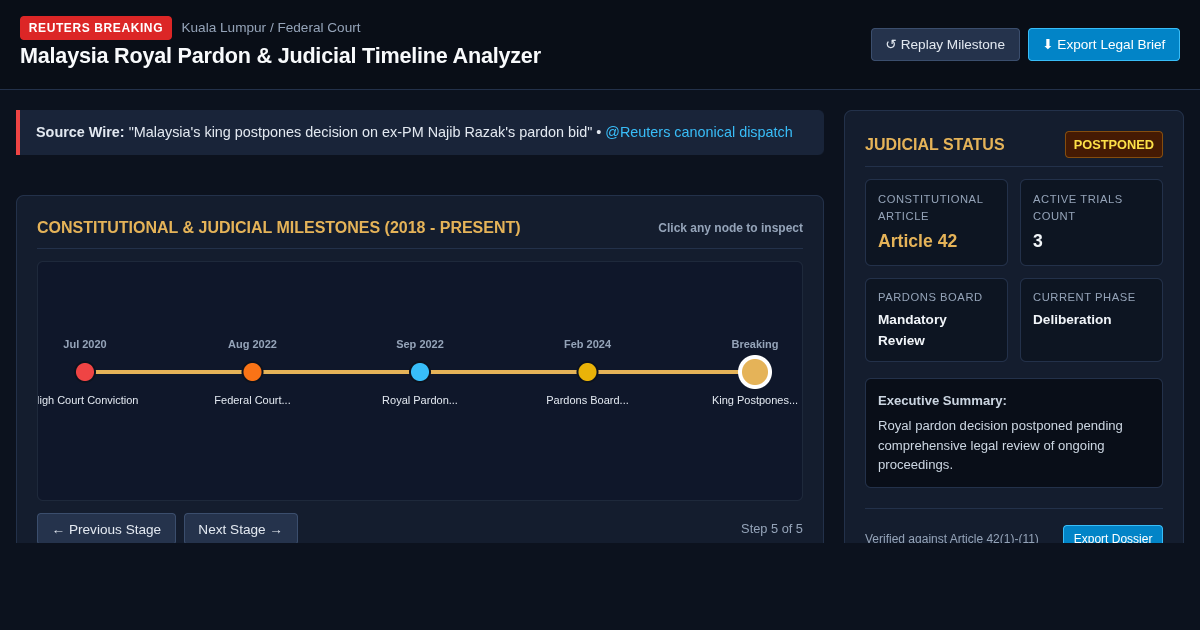Image resolution: width=1200 pixels, height=630 pixels.
Task: Go to the Previous Stage
Action: (x=106, y=529)
